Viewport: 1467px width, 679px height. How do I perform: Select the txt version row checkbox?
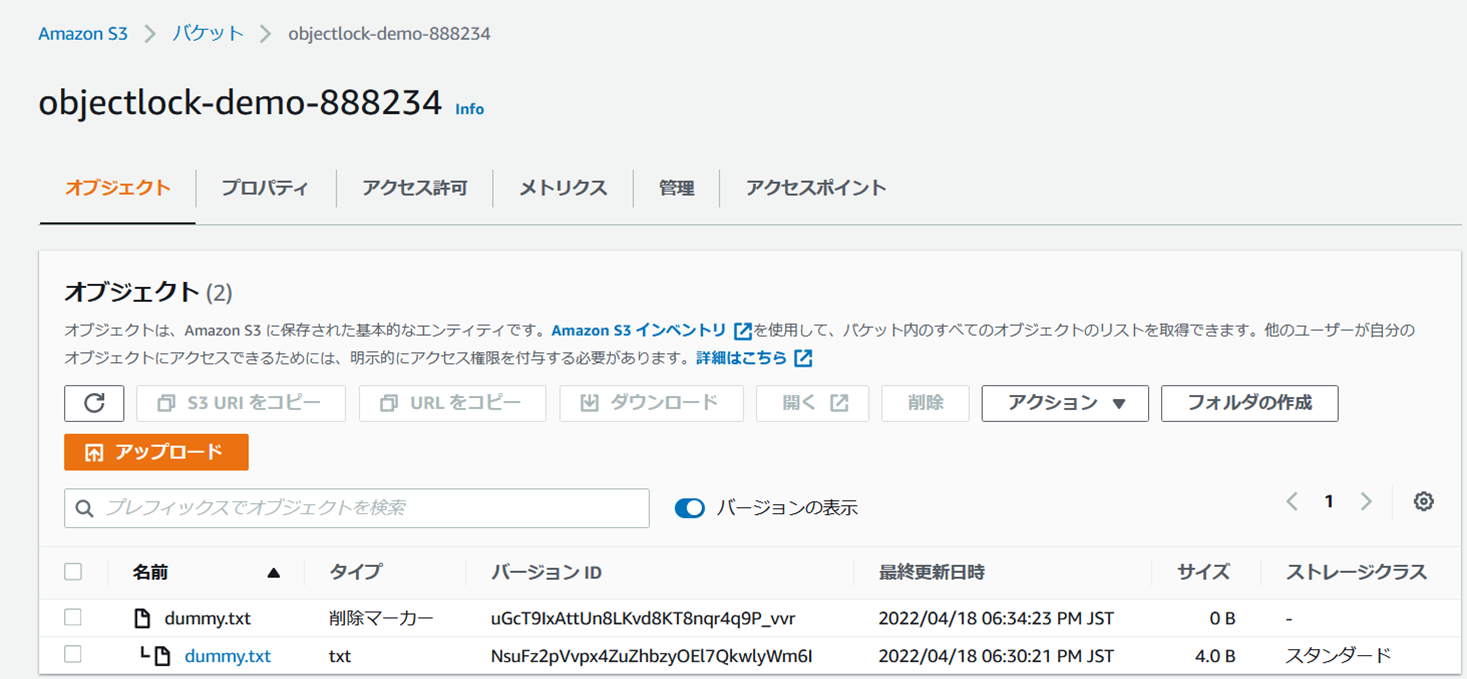click(73, 655)
